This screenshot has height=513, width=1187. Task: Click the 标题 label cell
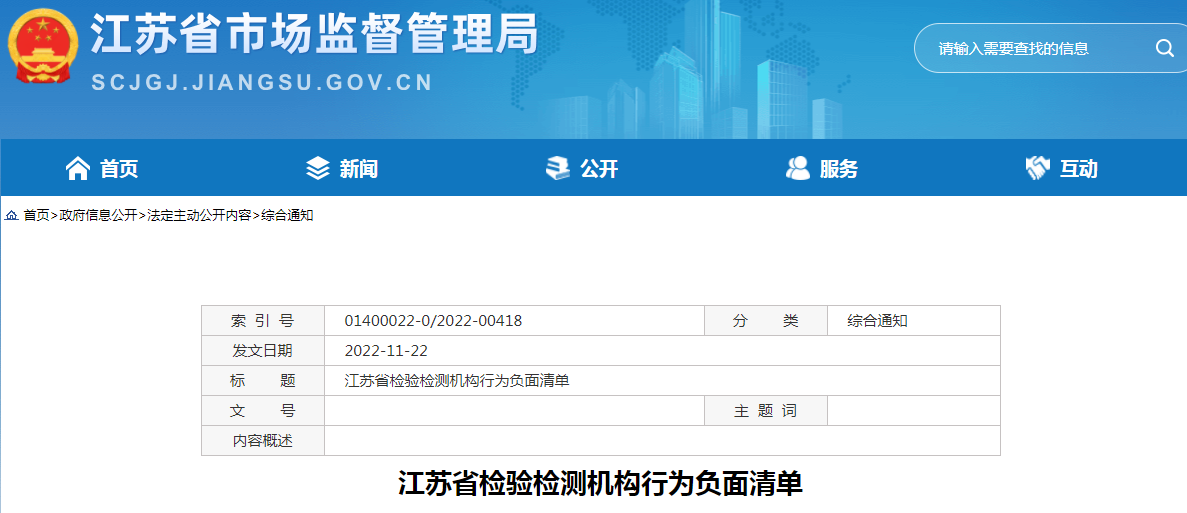pos(263,381)
